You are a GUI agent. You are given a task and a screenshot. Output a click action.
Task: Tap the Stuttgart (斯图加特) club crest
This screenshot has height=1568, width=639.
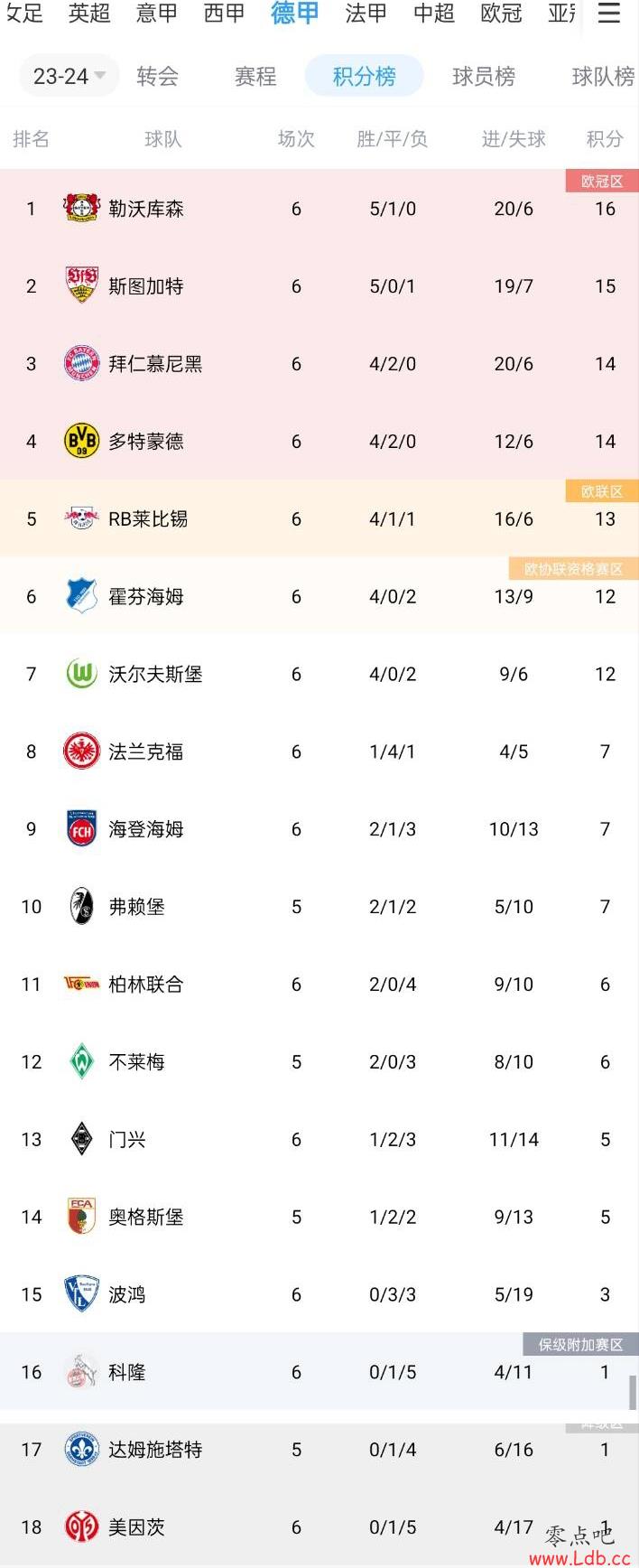pyautogui.click(x=81, y=285)
